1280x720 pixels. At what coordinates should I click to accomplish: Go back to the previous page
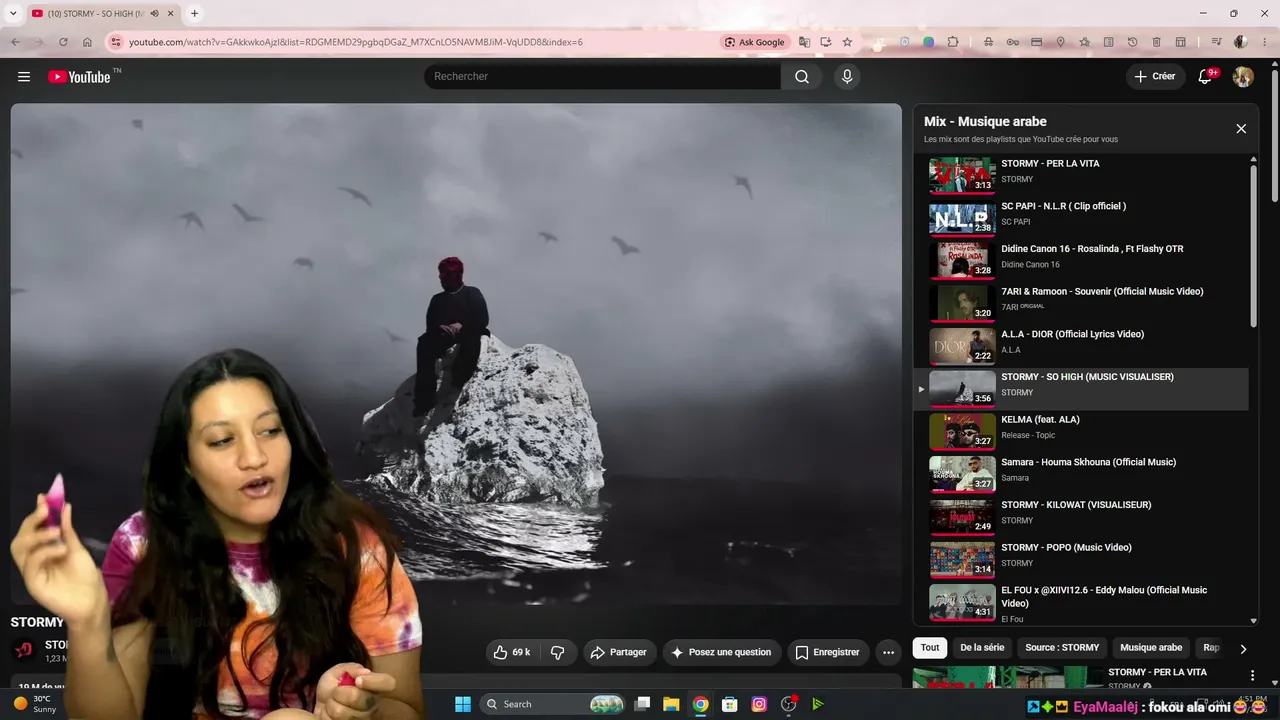[x=15, y=42]
